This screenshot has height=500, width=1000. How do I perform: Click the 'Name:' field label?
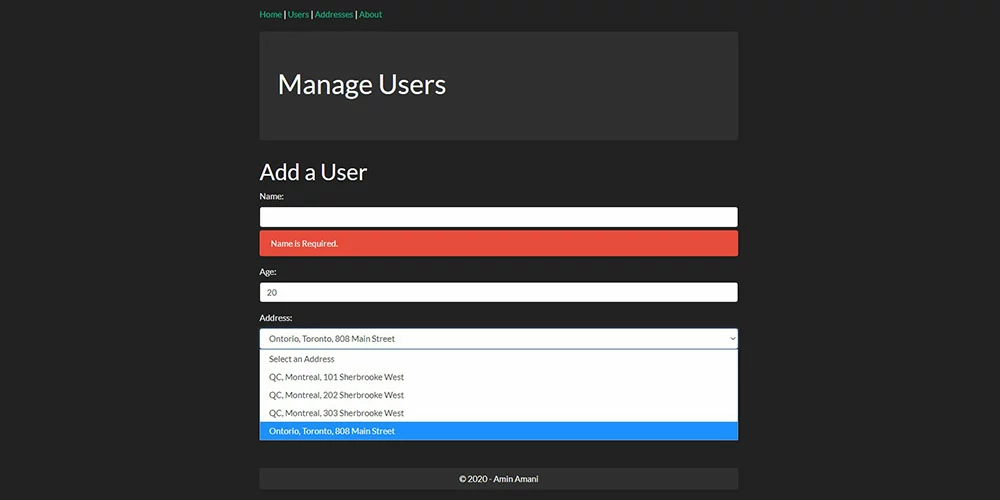coord(272,196)
